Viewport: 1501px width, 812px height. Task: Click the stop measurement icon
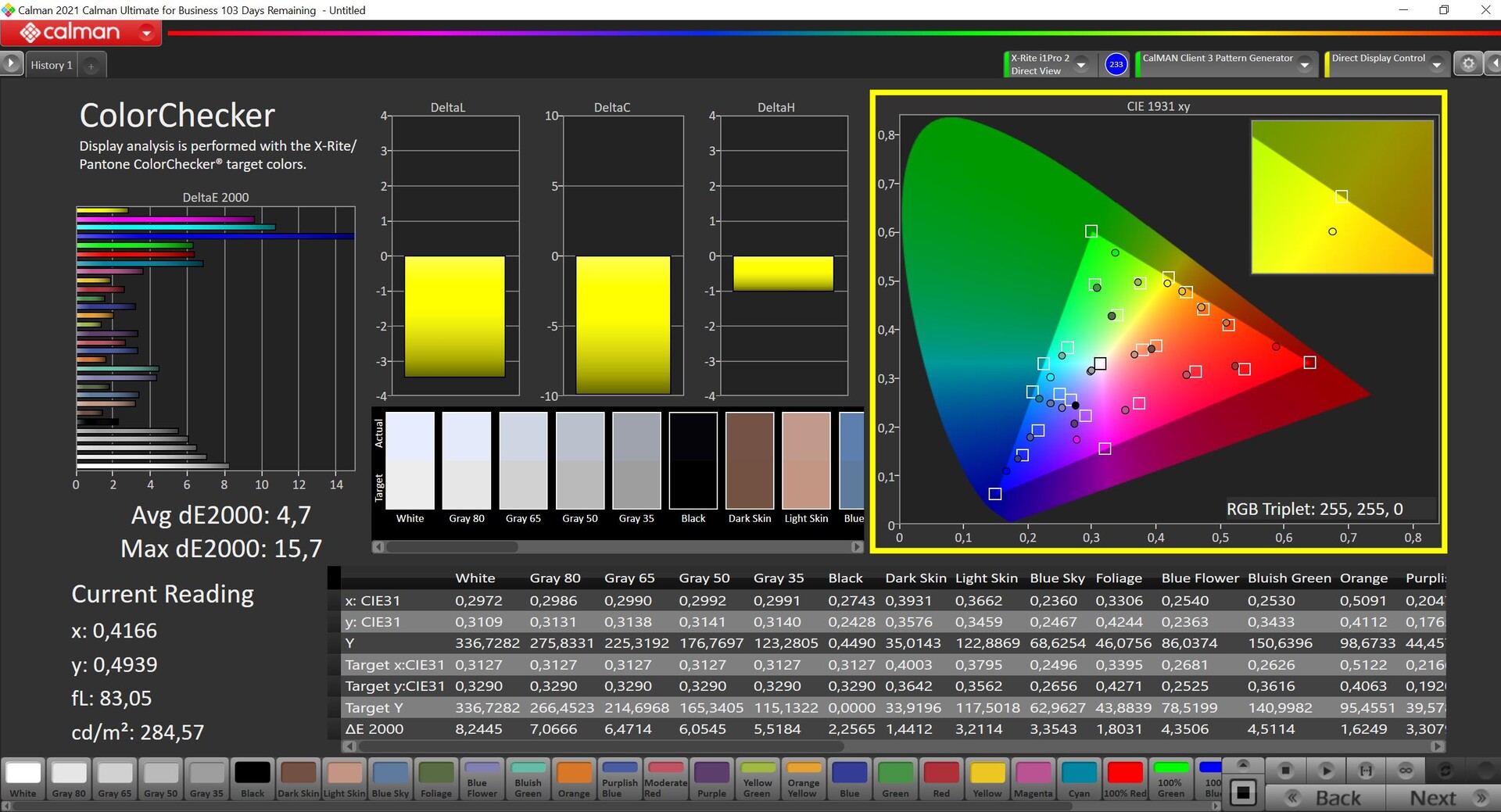[1285, 771]
